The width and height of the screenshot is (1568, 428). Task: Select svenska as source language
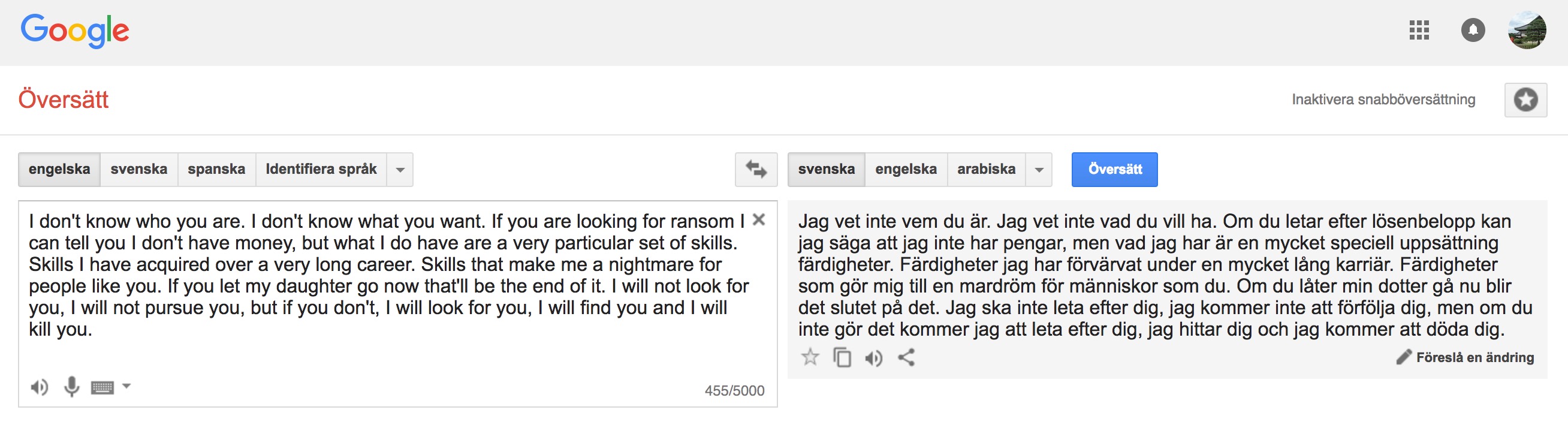pyautogui.click(x=139, y=169)
